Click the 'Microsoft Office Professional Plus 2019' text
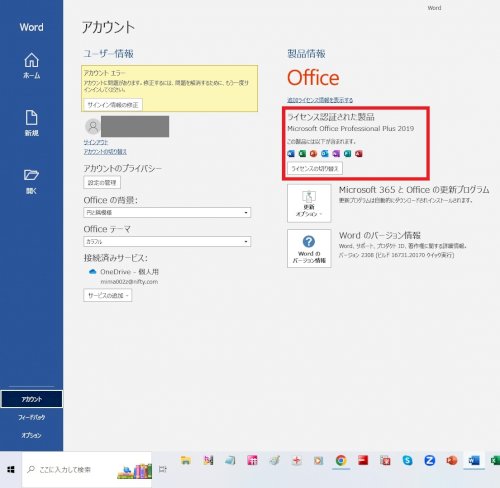 [x=350, y=128]
